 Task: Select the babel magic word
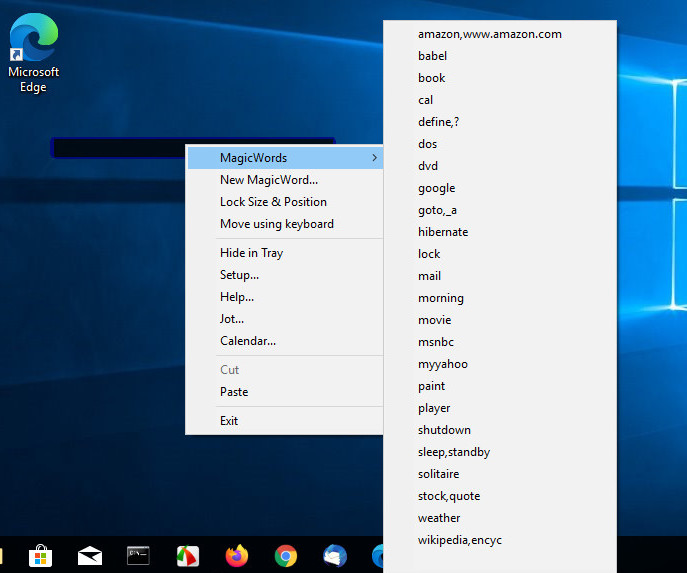pyautogui.click(x=500, y=56)
